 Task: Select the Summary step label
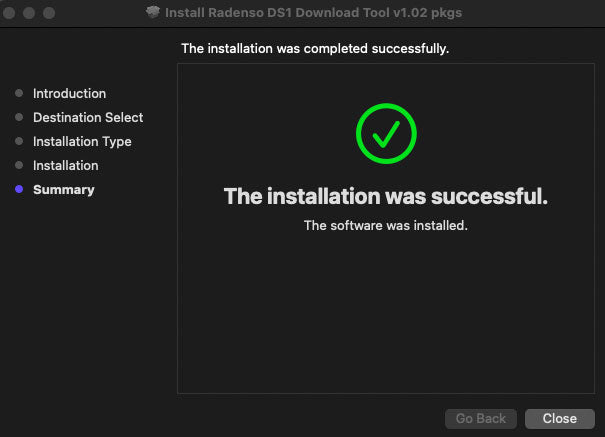point(64,190)
